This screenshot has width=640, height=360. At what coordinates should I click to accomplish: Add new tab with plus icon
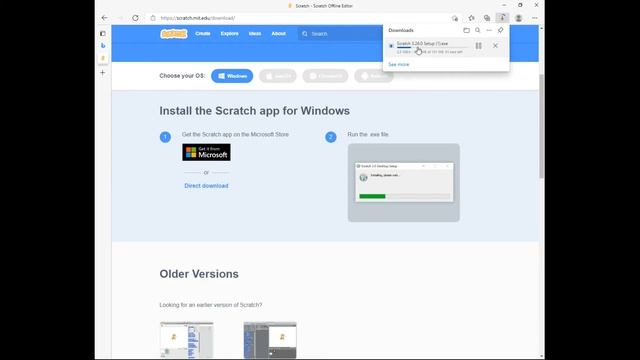point(103,73)
